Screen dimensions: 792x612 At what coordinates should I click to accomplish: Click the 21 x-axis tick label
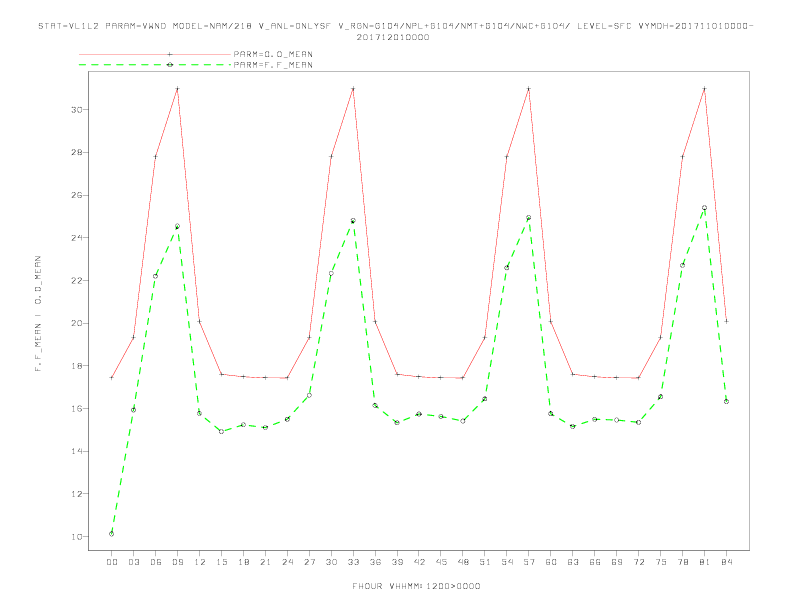[x=265, y=562]
